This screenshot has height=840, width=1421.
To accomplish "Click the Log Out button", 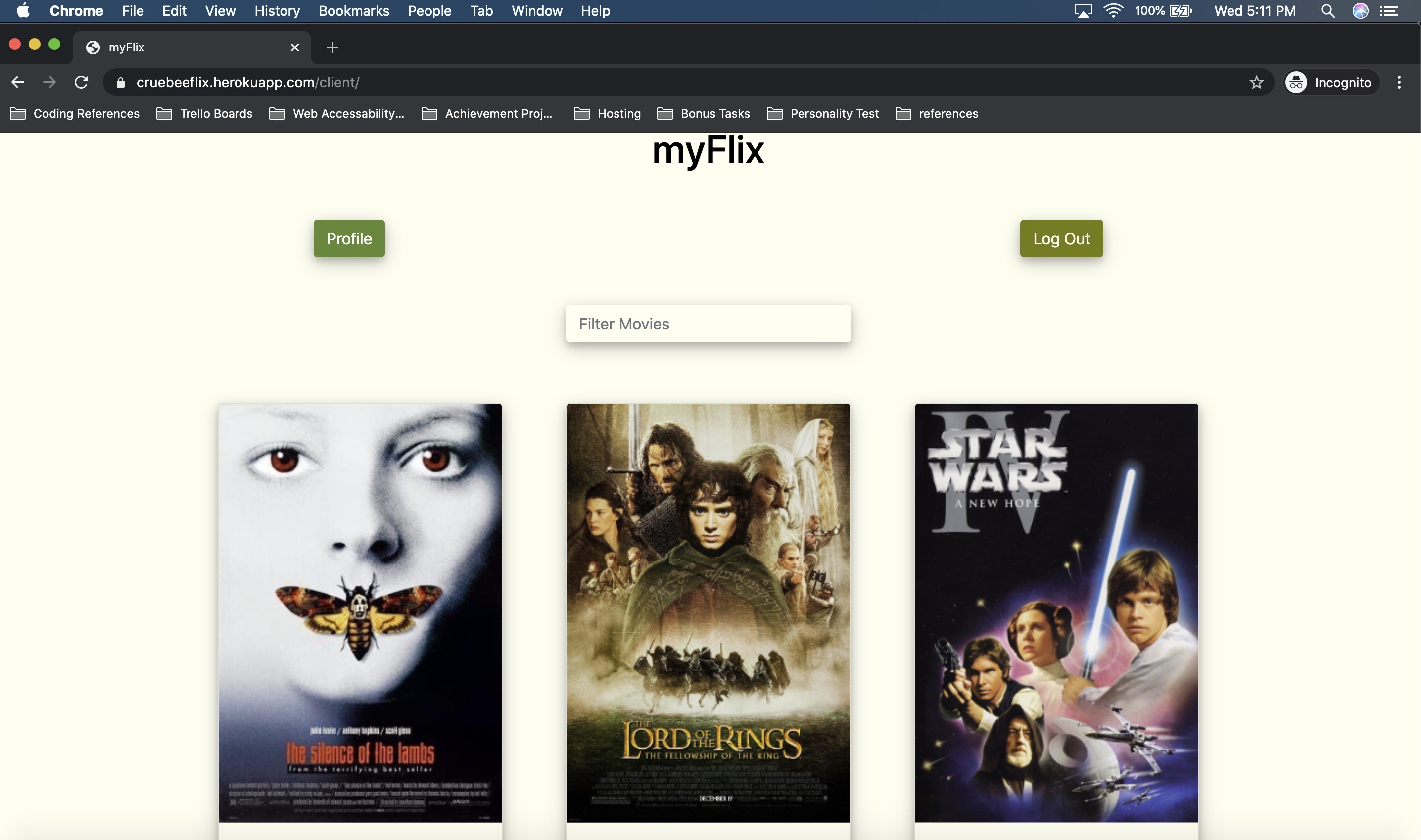I will click(x=1061, y=238).
